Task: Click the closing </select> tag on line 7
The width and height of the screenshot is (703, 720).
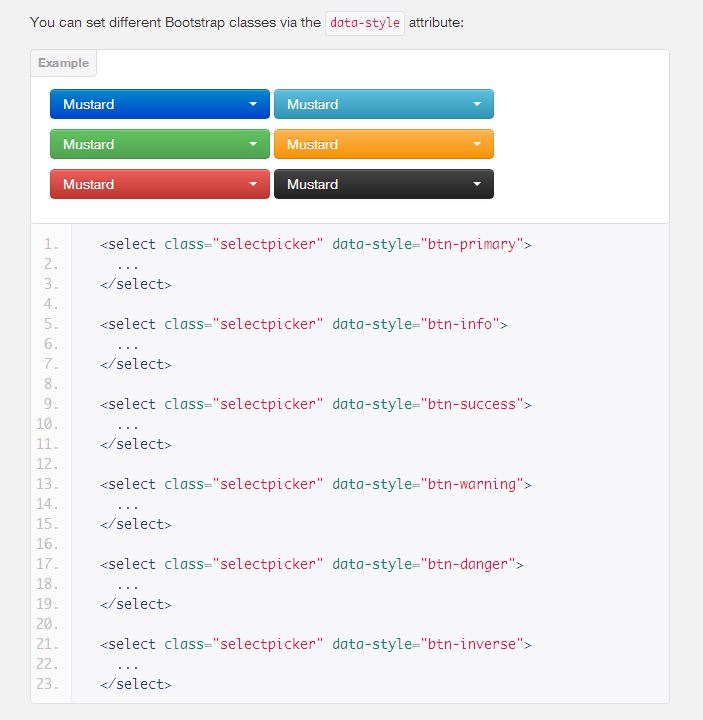Action: click(x=136, y=364)
